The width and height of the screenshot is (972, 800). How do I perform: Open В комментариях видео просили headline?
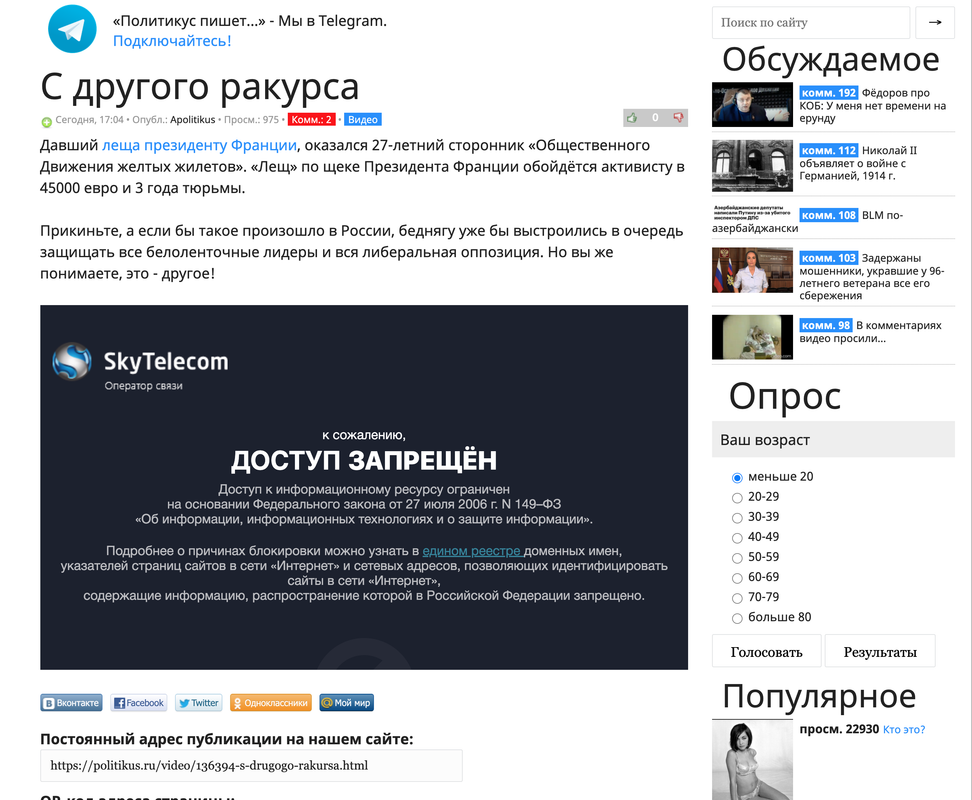point(870,332)
